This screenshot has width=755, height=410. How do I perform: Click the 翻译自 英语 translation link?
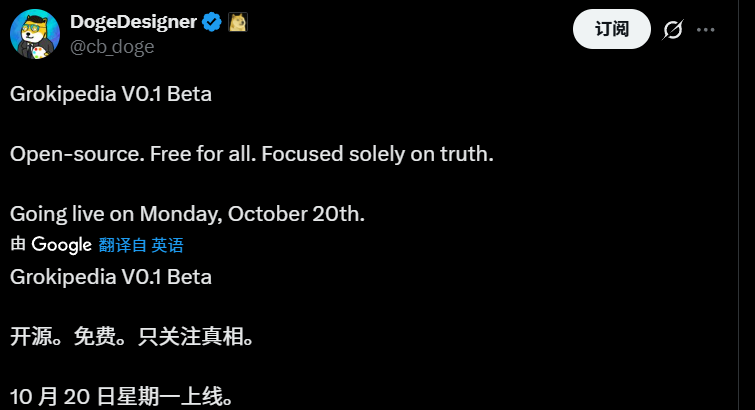[141, 244]
